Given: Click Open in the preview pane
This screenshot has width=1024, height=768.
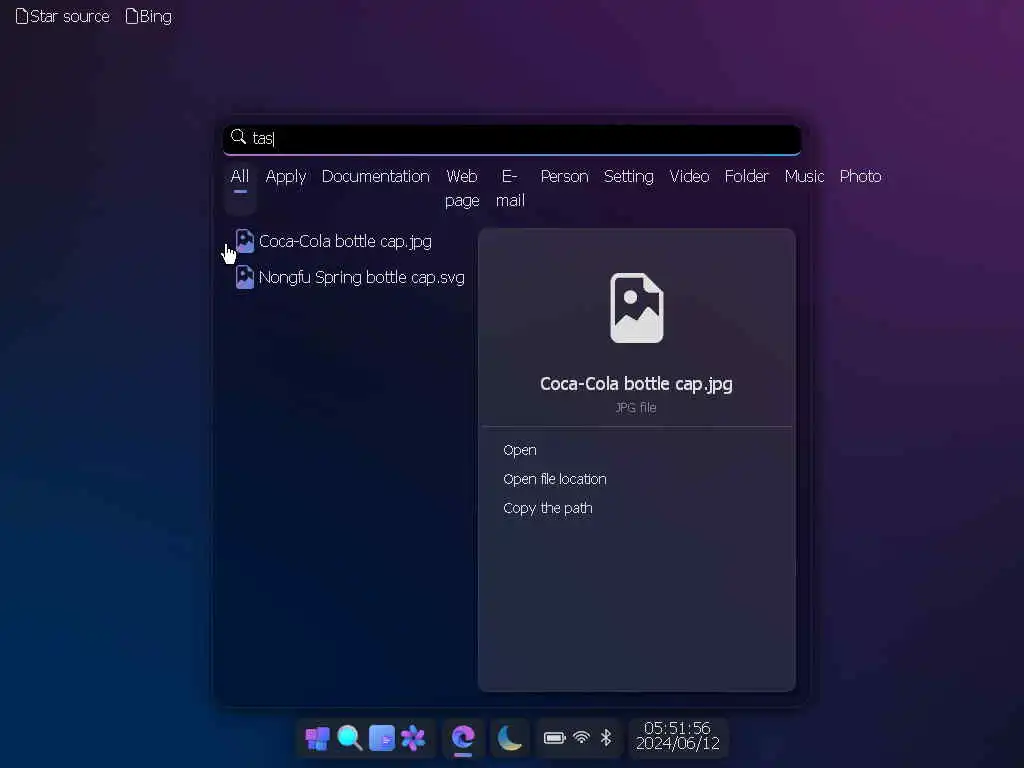Looking at the screenshot, I should (x=520, y=450).
